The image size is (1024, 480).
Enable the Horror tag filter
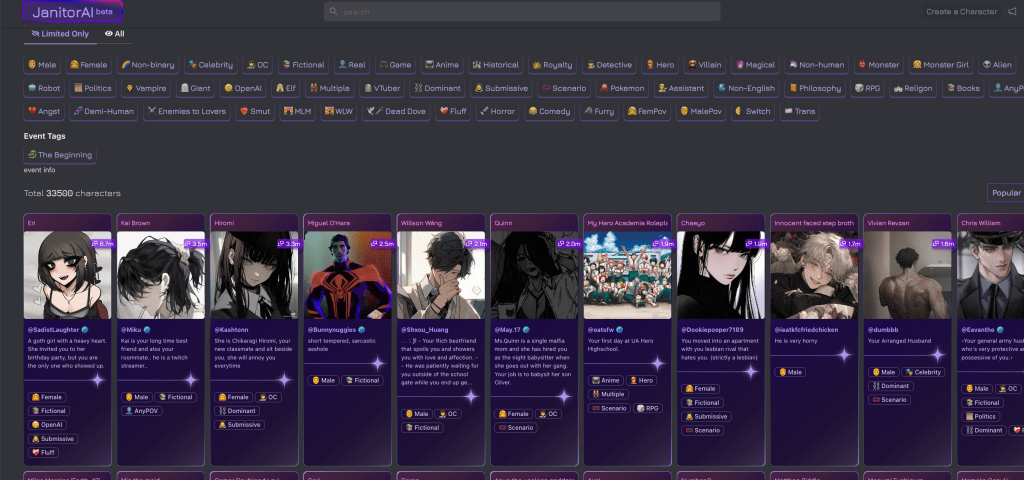click(x=497, y=111)
